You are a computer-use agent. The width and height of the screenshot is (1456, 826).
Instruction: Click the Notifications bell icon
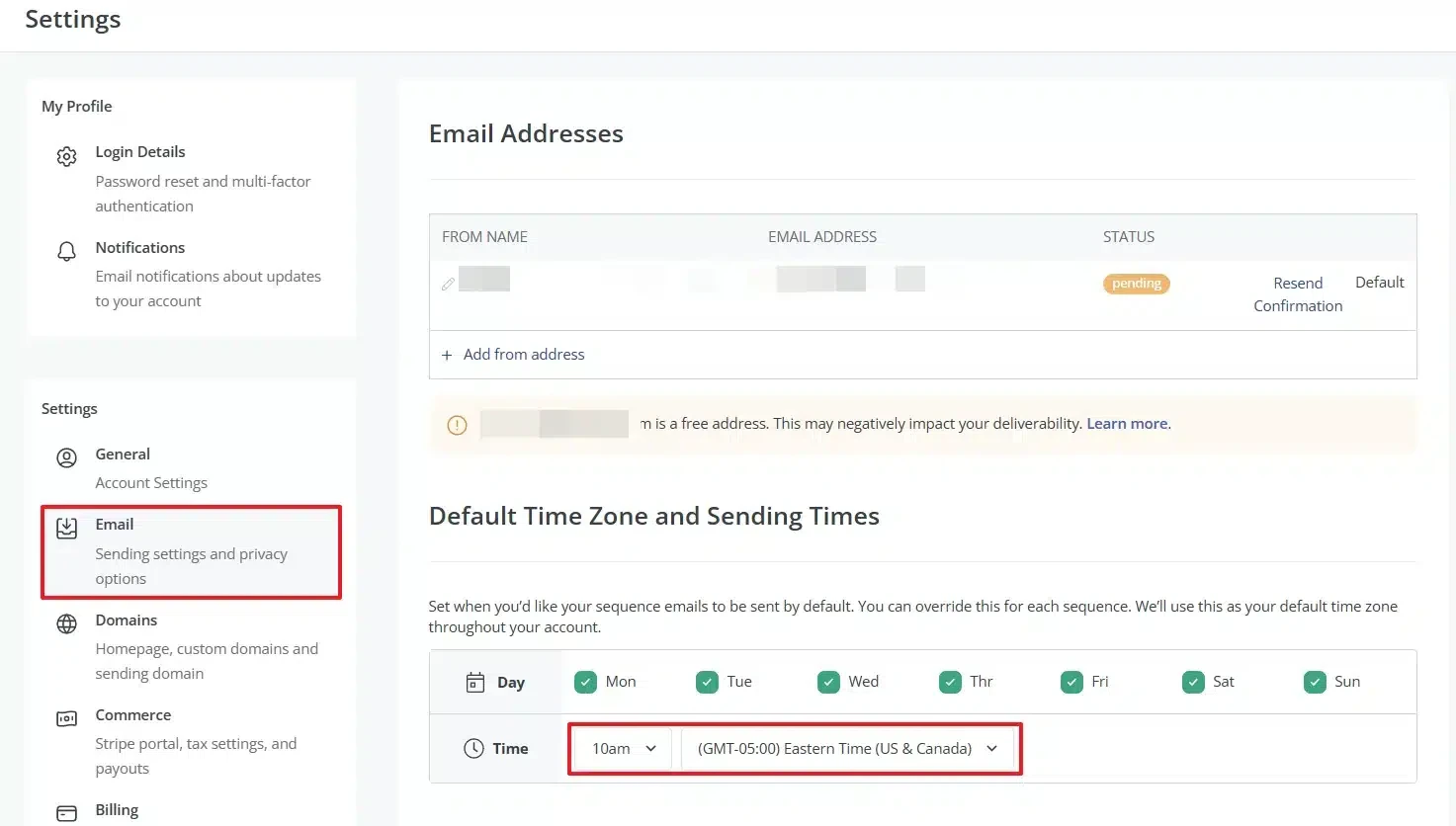(x=66, y=251)
